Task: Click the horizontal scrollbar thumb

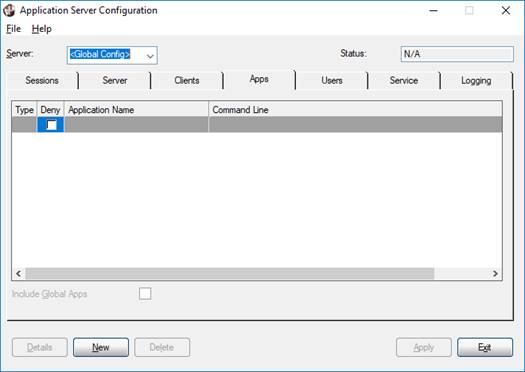Action: (230, 274)
